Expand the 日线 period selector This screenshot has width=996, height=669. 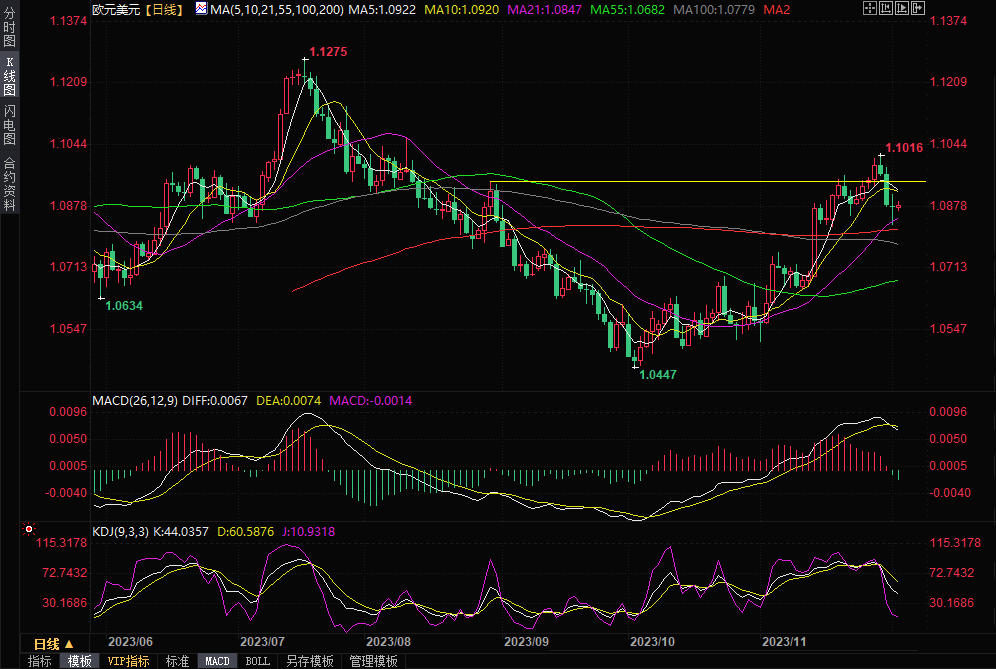(x=54, y=644)
